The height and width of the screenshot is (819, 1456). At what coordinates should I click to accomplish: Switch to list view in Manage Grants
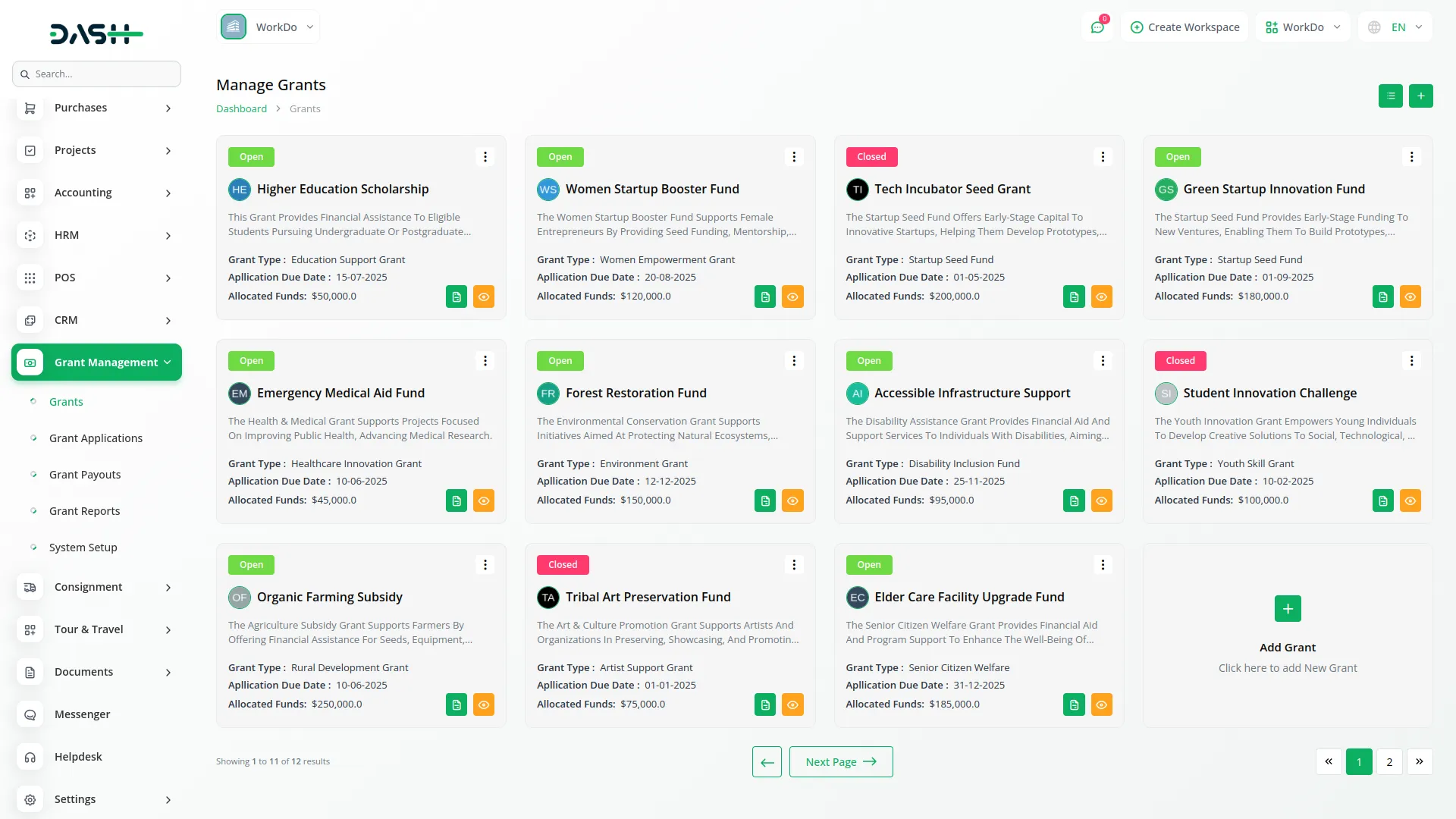pos(1390,96)
